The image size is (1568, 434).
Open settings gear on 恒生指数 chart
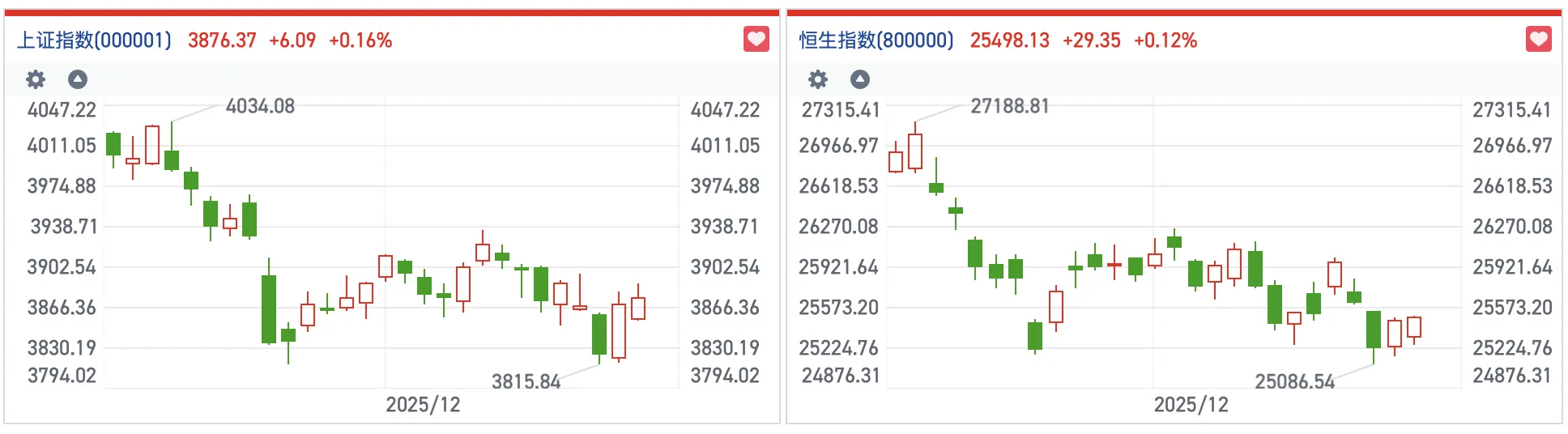[x=818, y=79]
